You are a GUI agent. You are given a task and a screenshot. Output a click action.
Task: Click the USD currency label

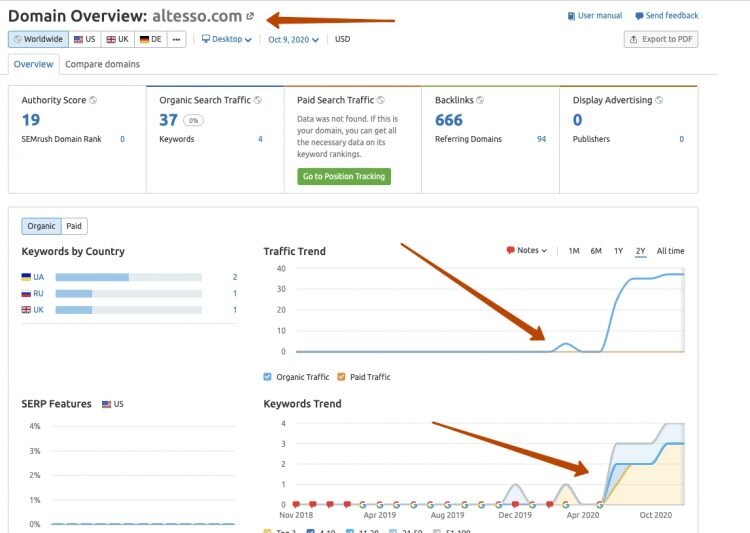342,39
